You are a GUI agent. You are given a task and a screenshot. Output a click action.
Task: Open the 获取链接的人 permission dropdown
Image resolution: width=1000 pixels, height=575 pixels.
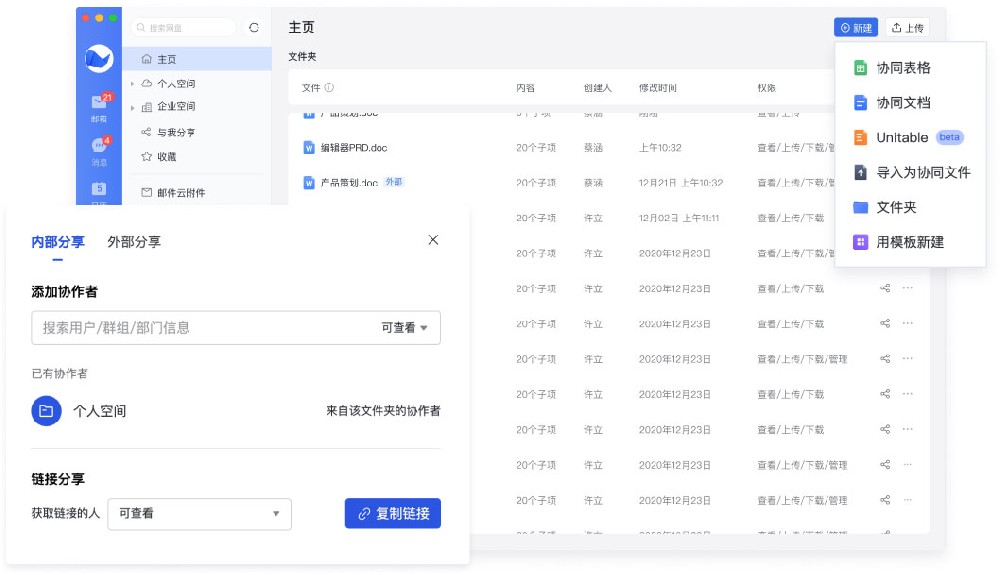point(199,514)
